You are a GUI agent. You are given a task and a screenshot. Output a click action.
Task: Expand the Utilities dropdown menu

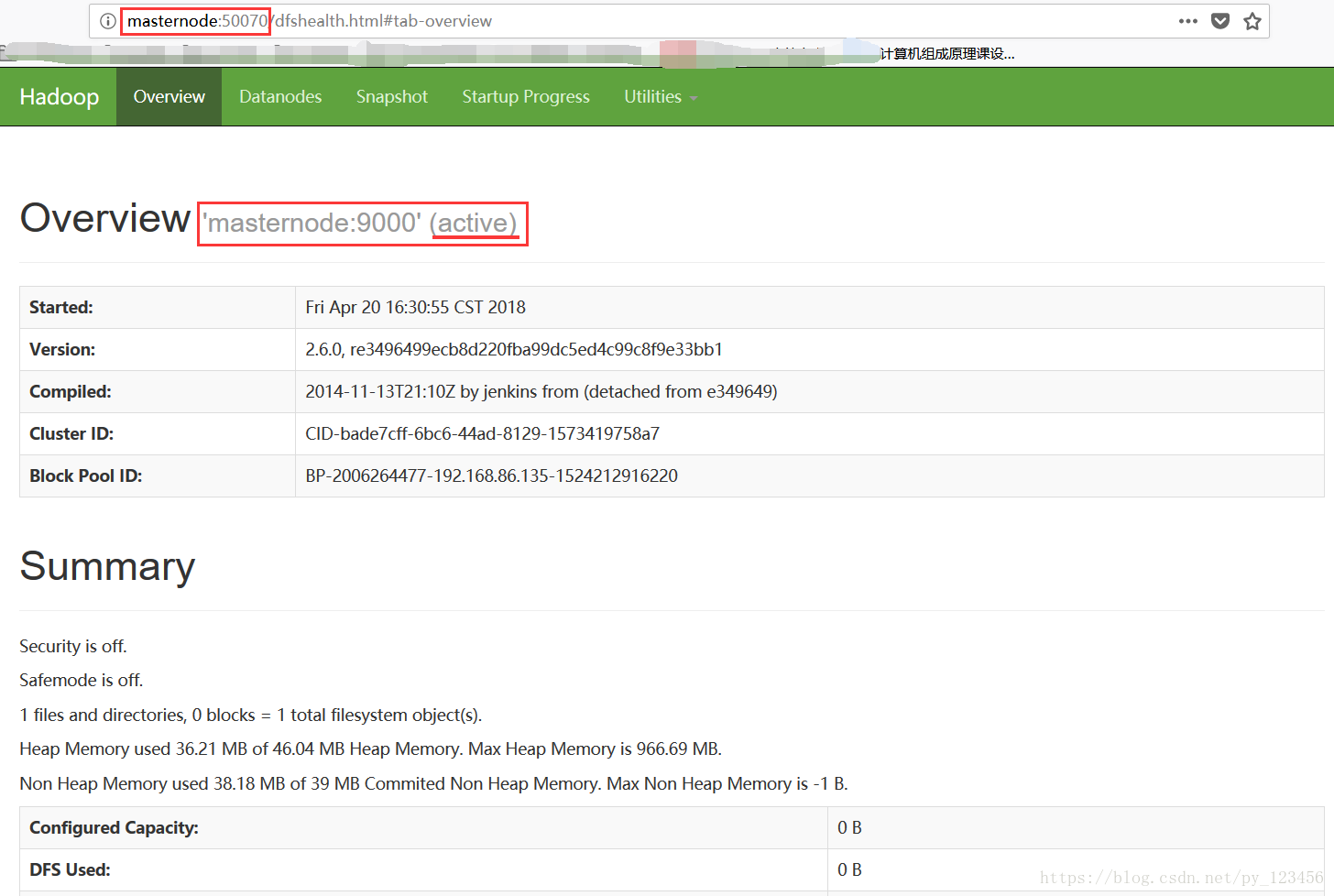tap(661, 96)
